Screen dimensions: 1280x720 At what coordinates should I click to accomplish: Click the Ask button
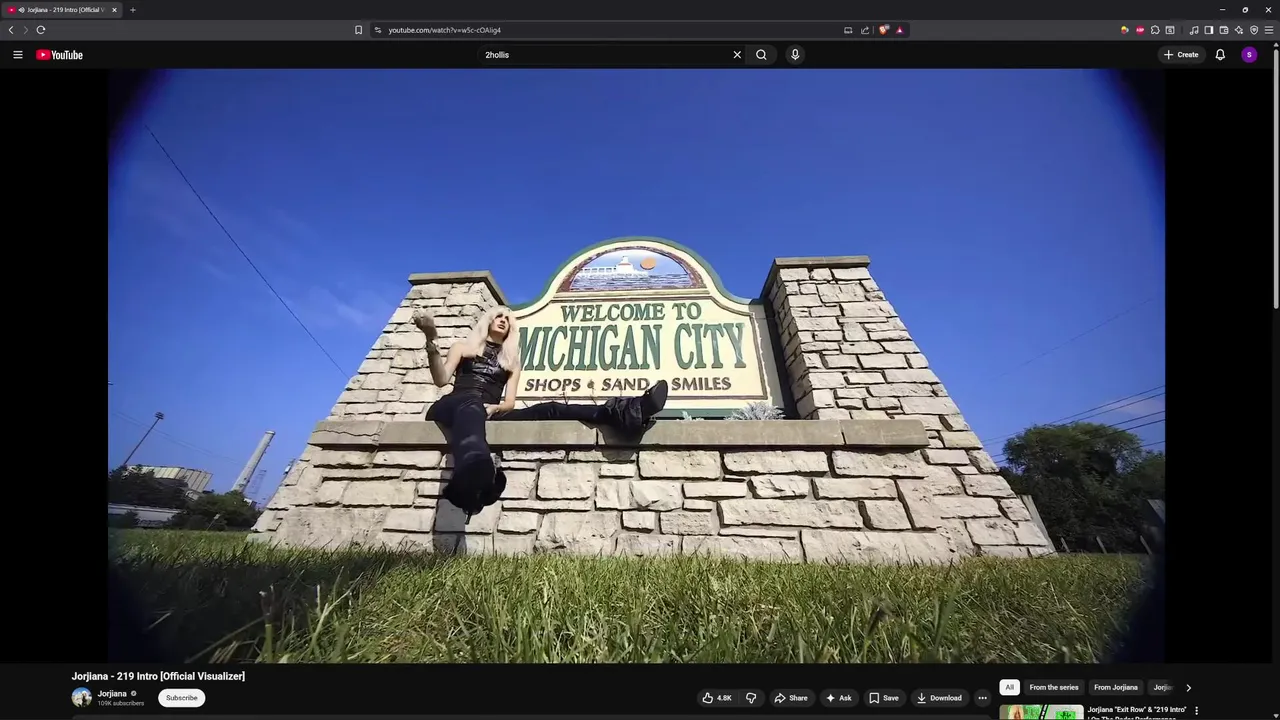[838, 698]
